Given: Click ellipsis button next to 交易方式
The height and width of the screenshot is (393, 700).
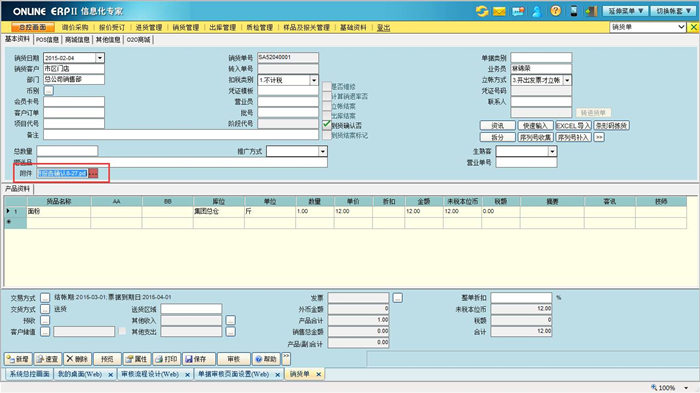Looking at the screenshot, I should tap(45, 297).
